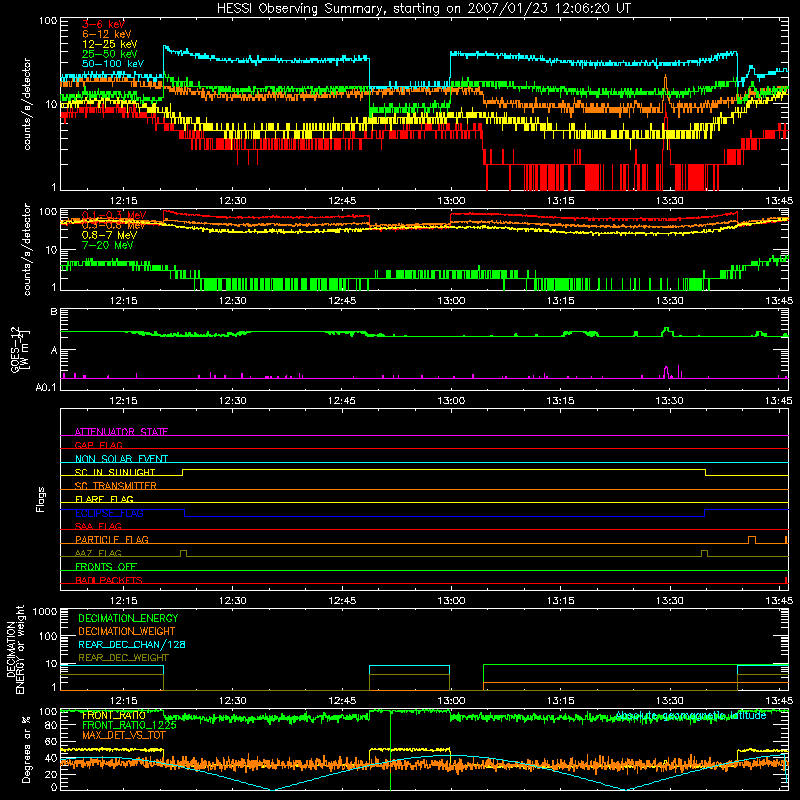Click the '60' tick on the Degrees axis
Image resolution: width=800 pixels, height=800 pixels.
point(51,741)
